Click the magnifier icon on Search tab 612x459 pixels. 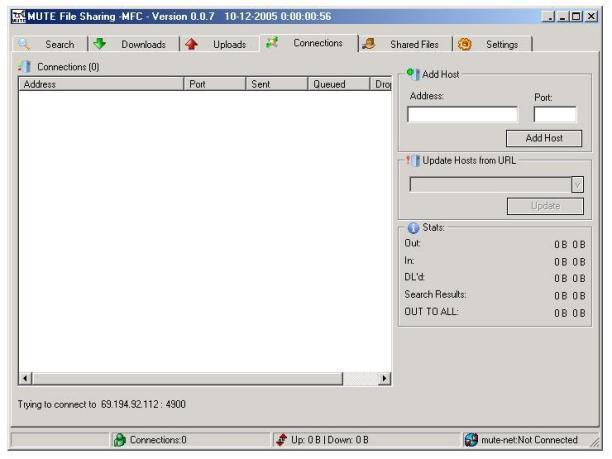point(25,44)
